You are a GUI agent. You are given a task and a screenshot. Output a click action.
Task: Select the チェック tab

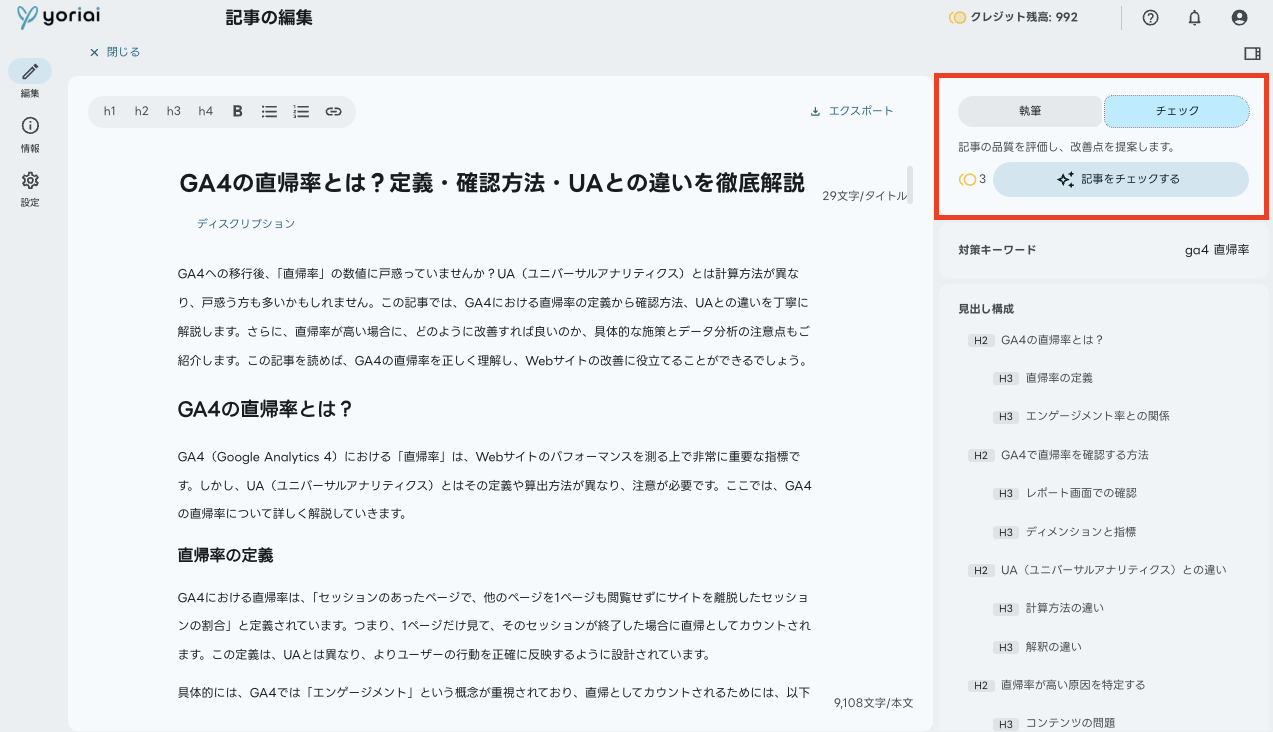pyautogui.click(x=1176, y=111)
